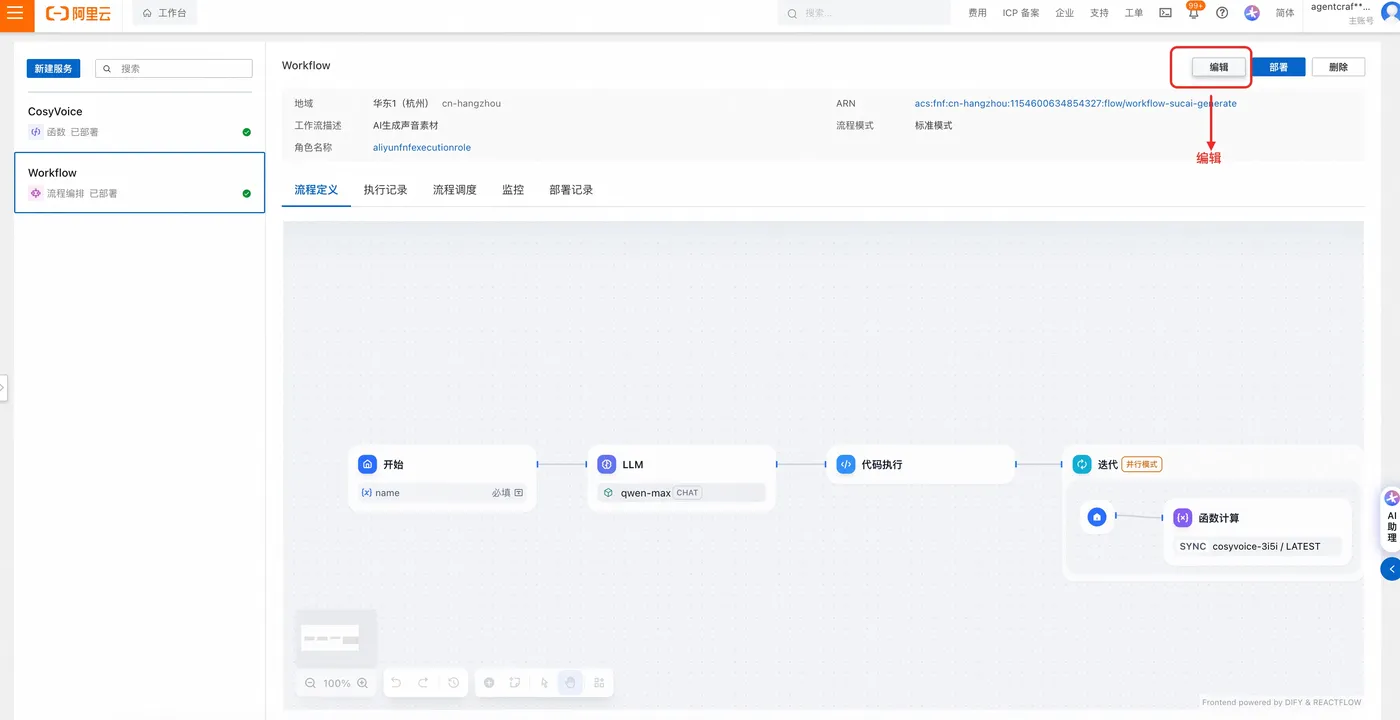Viewport: 1400px width, 720px height.
Task: Switch to the 执行记录 tab
Action: 385,190
